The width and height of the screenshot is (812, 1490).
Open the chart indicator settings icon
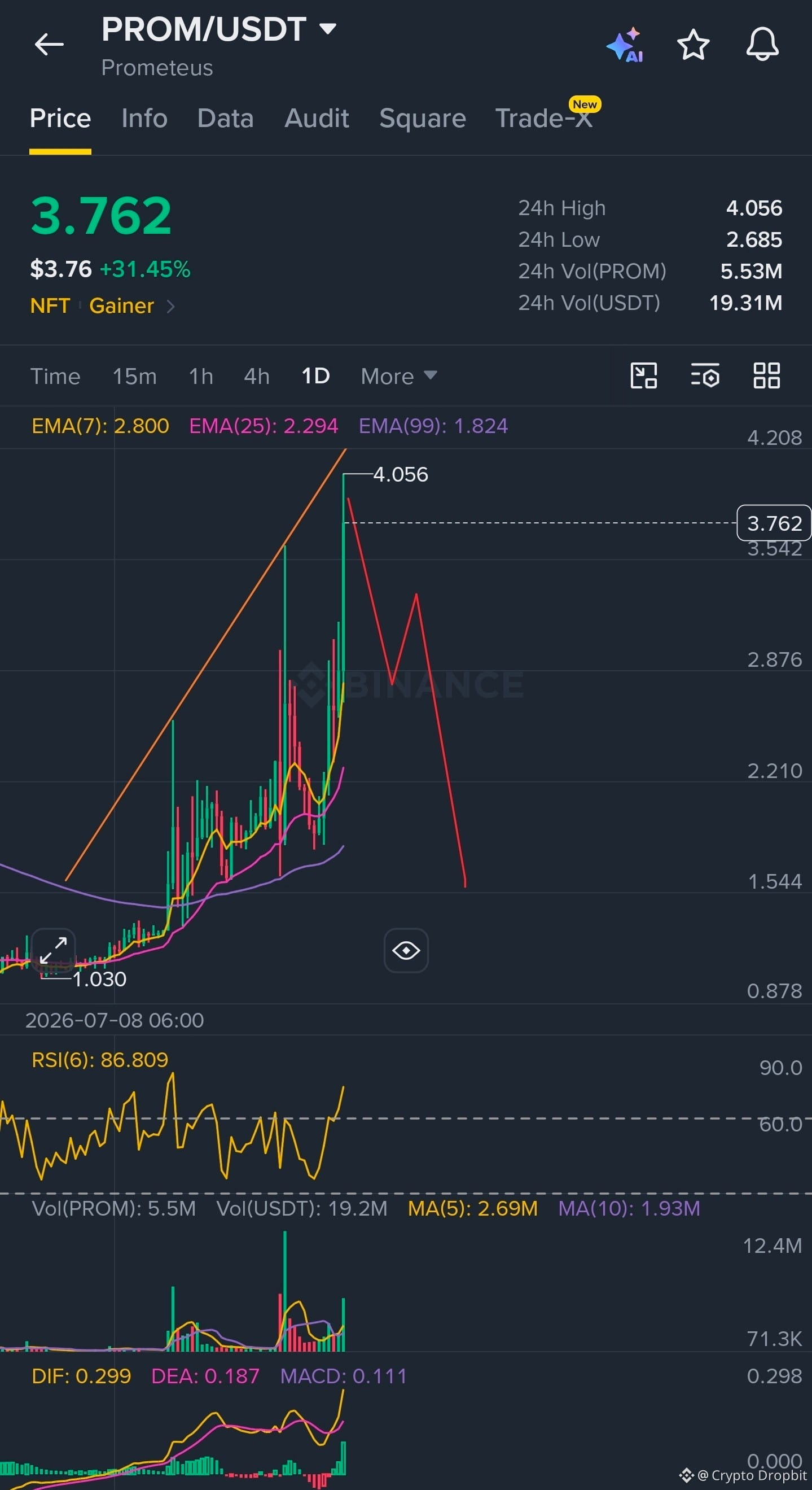point(705,375)
